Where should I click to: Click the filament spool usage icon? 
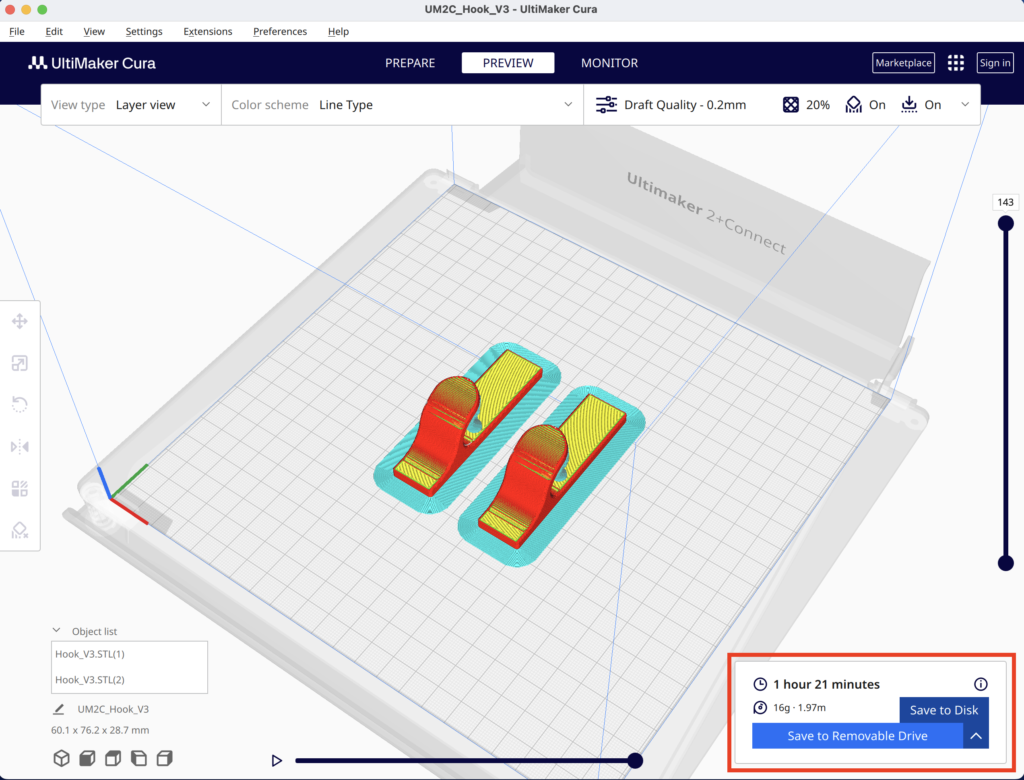[760, 707]
